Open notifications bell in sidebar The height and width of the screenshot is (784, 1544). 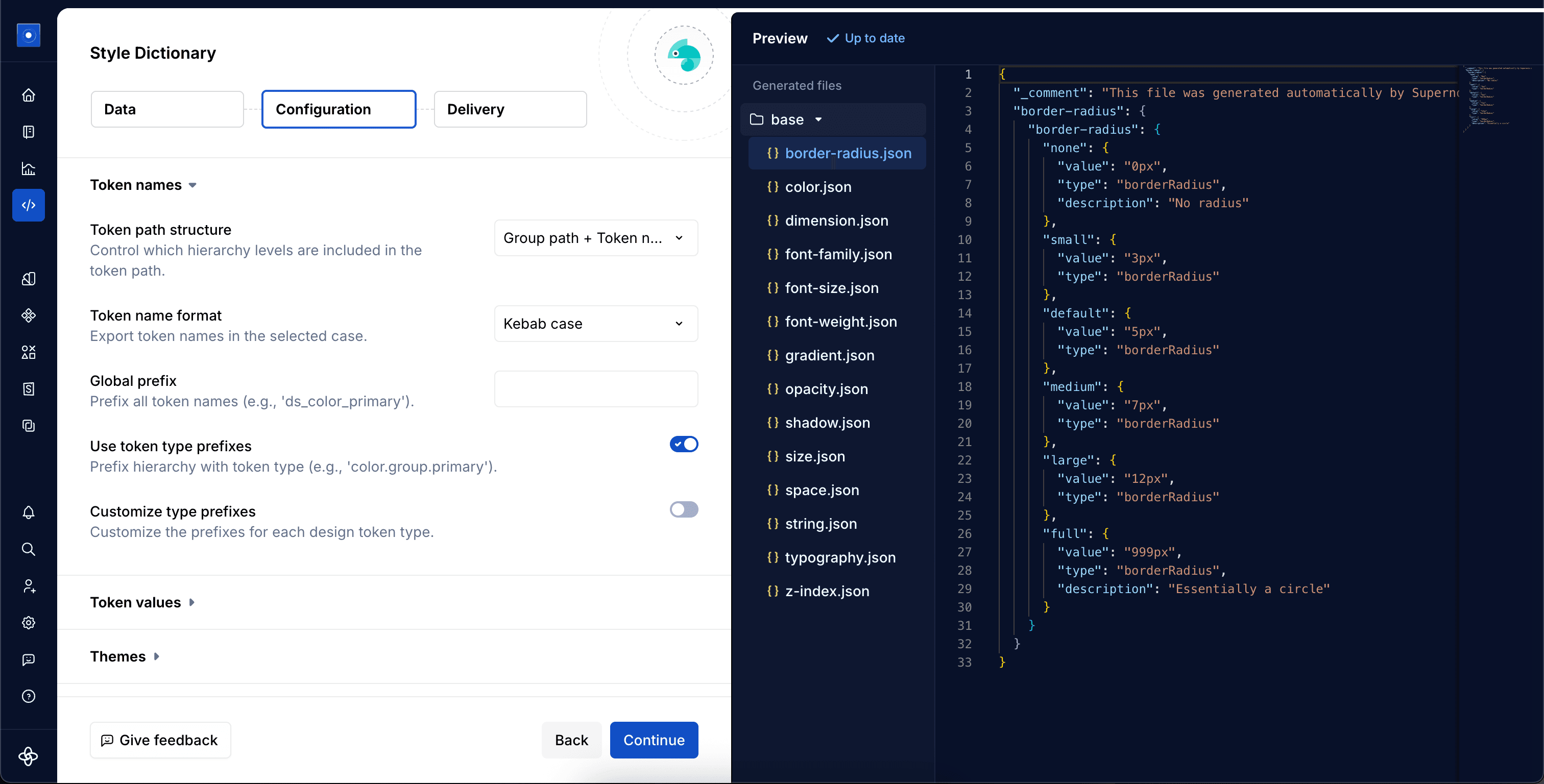pyautogui.click(x=28, y=512)
